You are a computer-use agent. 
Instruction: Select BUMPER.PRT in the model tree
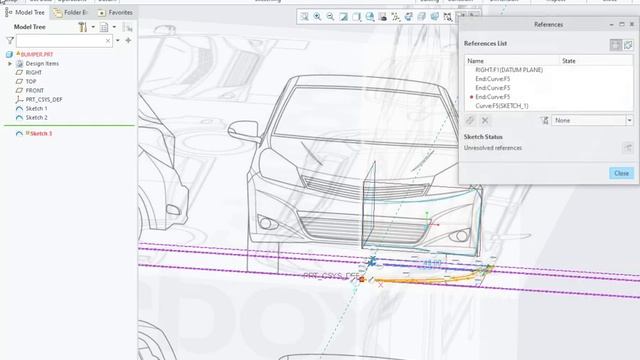[37, 54]
